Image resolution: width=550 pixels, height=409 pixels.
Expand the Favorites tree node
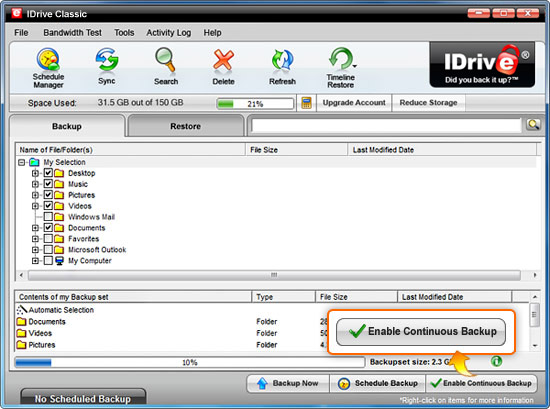point(35,239)
